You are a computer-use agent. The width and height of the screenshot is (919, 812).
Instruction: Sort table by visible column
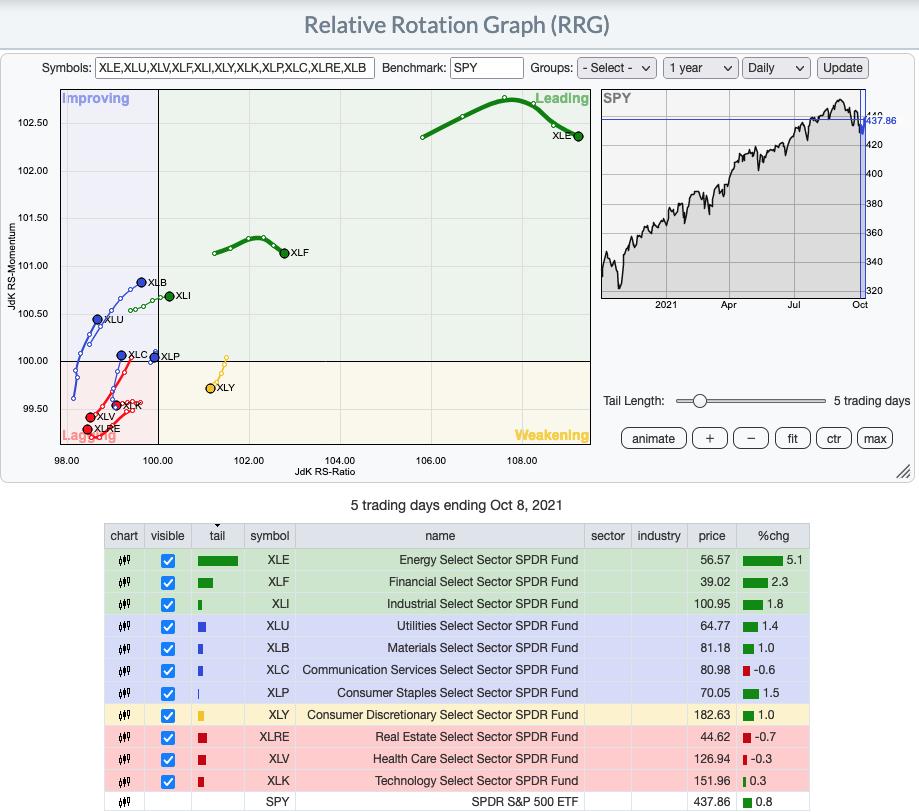pos(168,536)
